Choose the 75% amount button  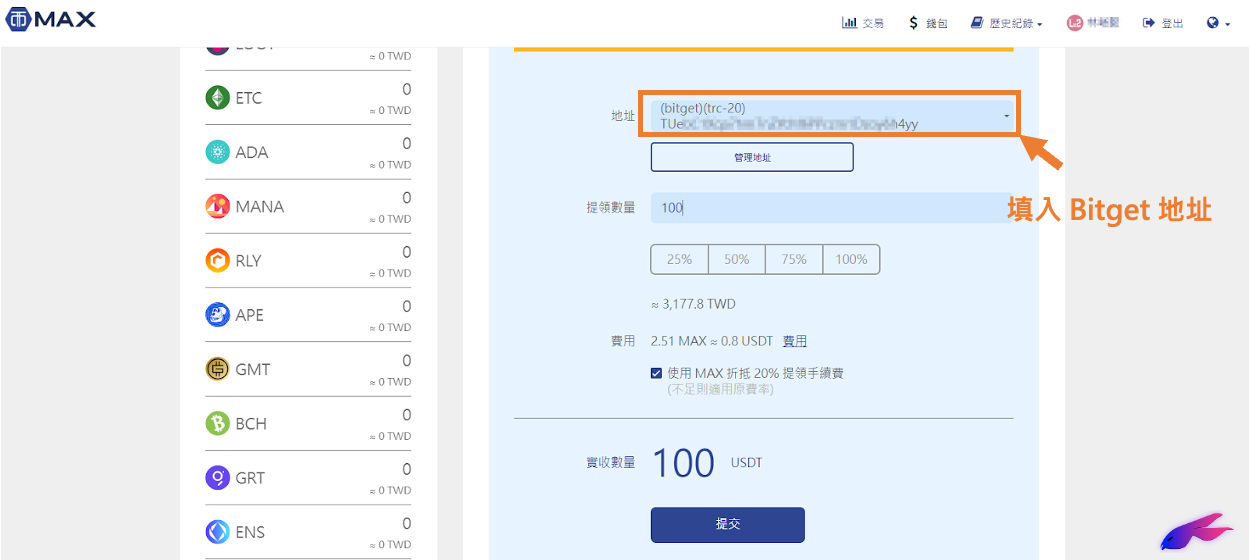[x=794, y=259]
